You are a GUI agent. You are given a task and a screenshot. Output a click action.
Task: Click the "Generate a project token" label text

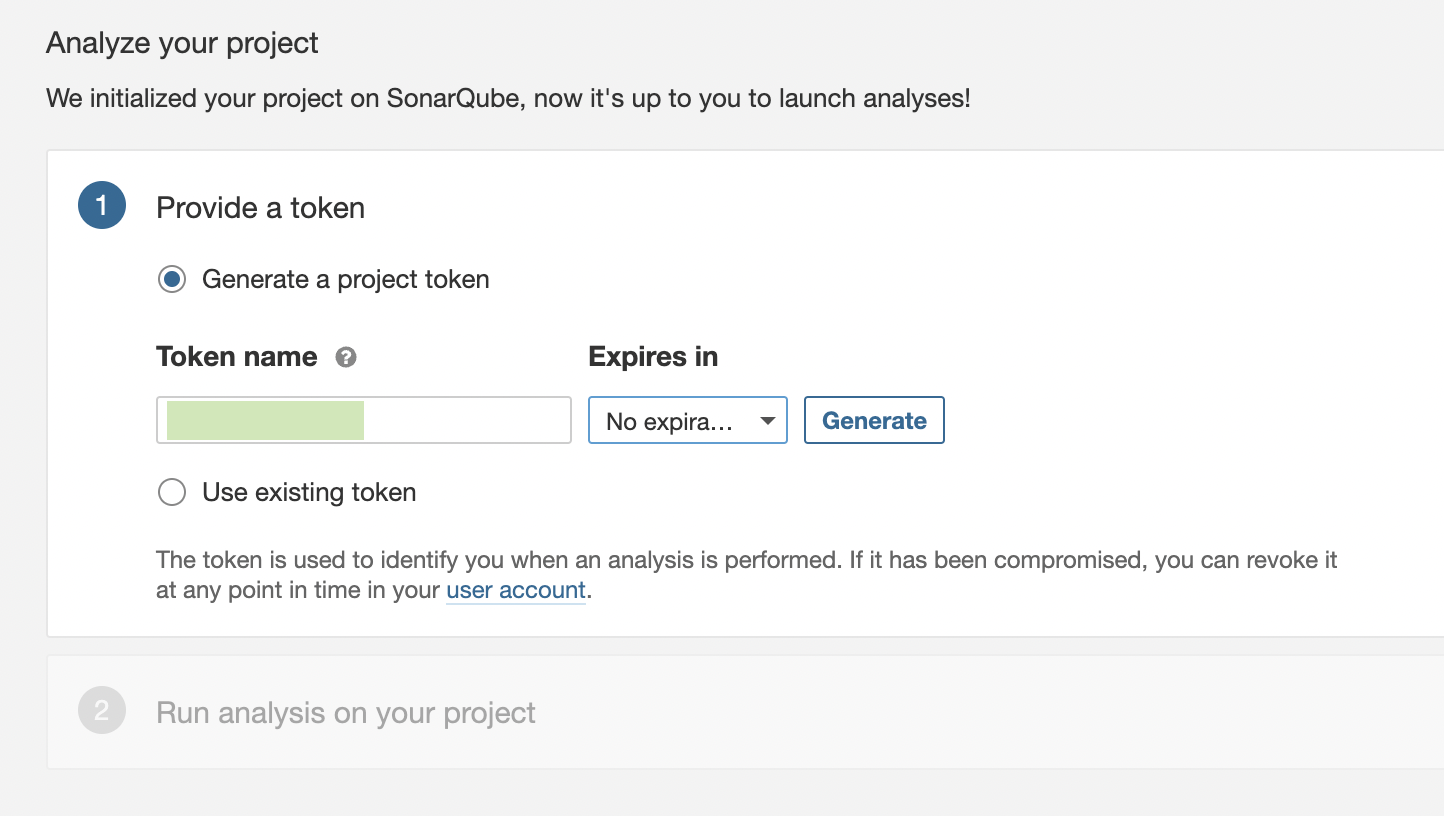345,280
